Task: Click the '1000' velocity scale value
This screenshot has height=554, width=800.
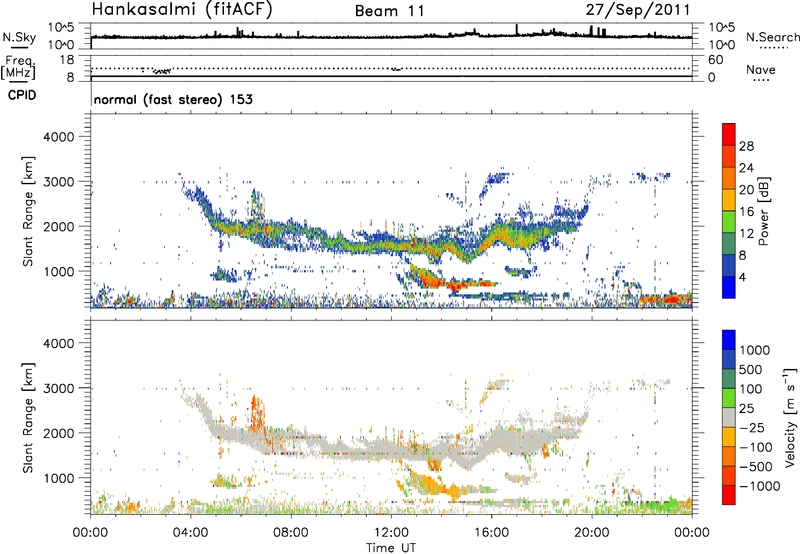Action: (x=755, y=350)
